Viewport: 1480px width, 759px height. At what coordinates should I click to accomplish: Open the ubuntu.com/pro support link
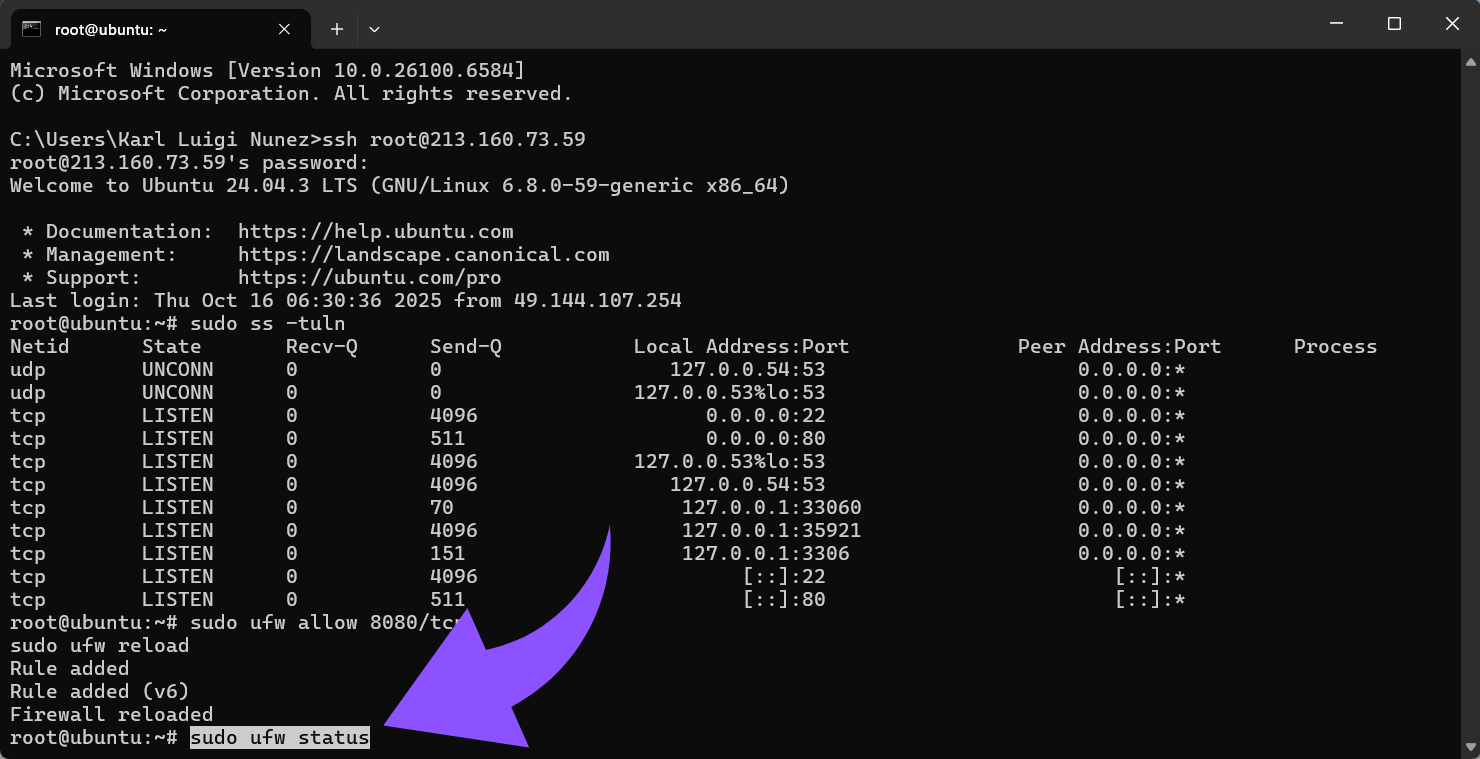[x=369, y=277]
